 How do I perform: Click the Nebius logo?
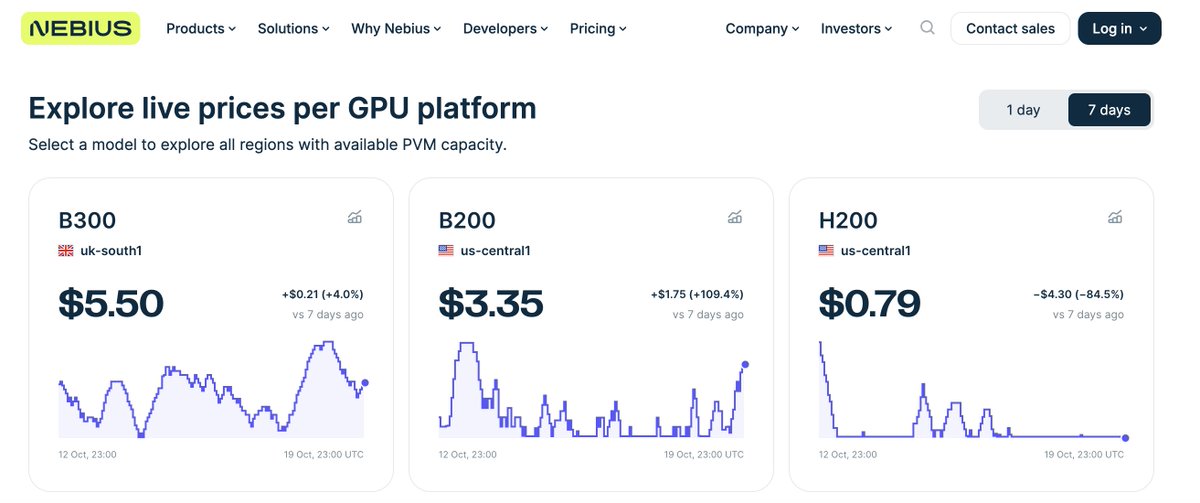tap(80, 28)
